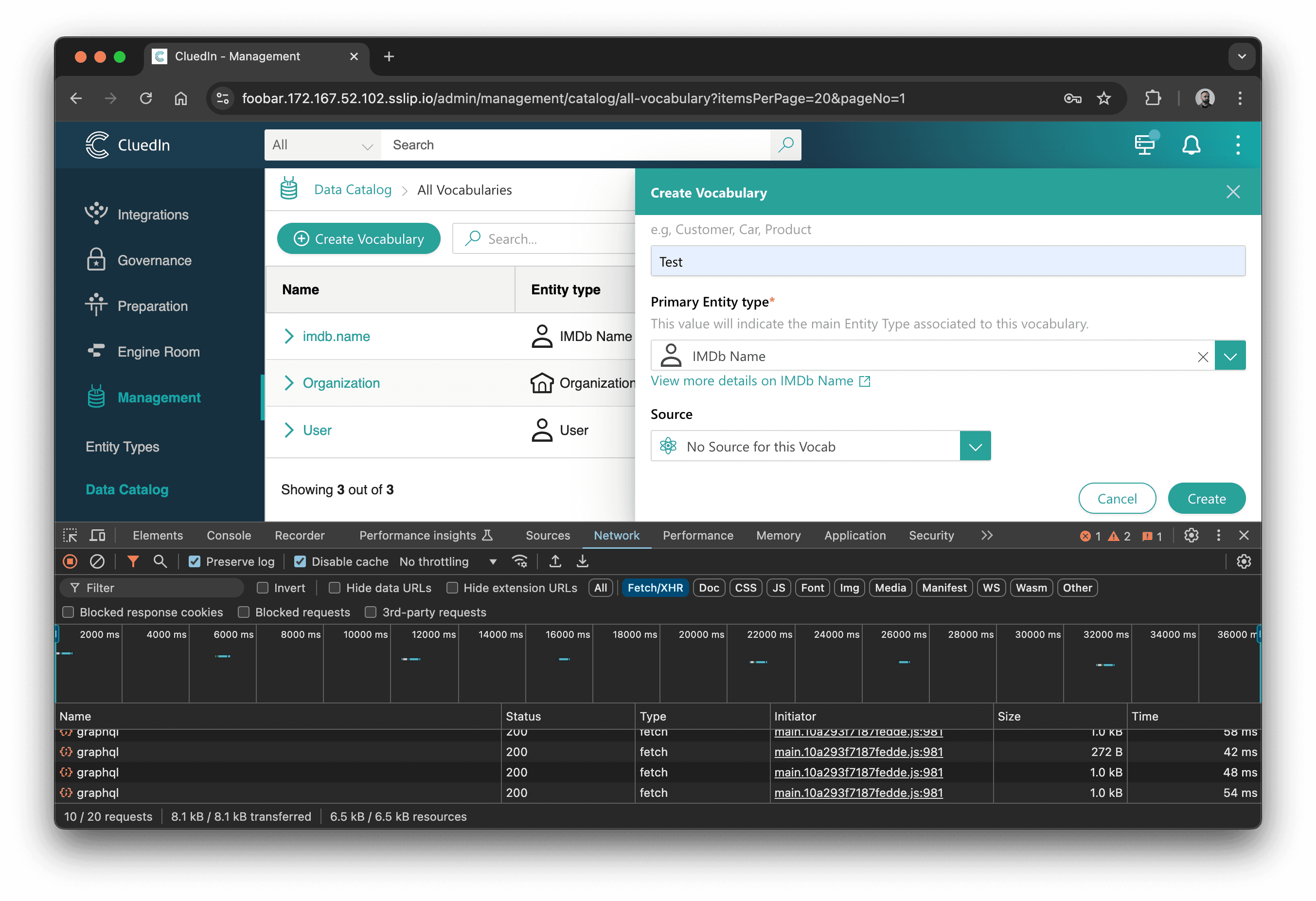The height and width of the screenshot is (901, 1316).
Task: Clear the network log
Action: click(97, 562)
